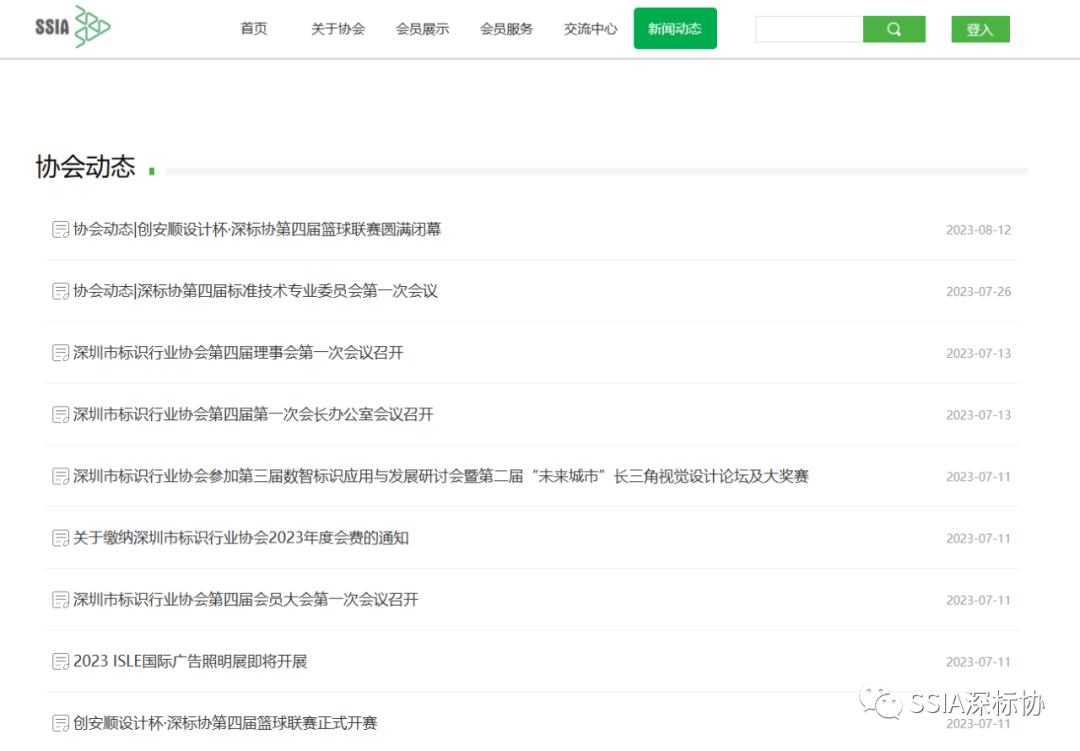The width and height of the screenshot is (1080, 751).
Task: Click the 登入 login button
Action: (x=980, y=29)
